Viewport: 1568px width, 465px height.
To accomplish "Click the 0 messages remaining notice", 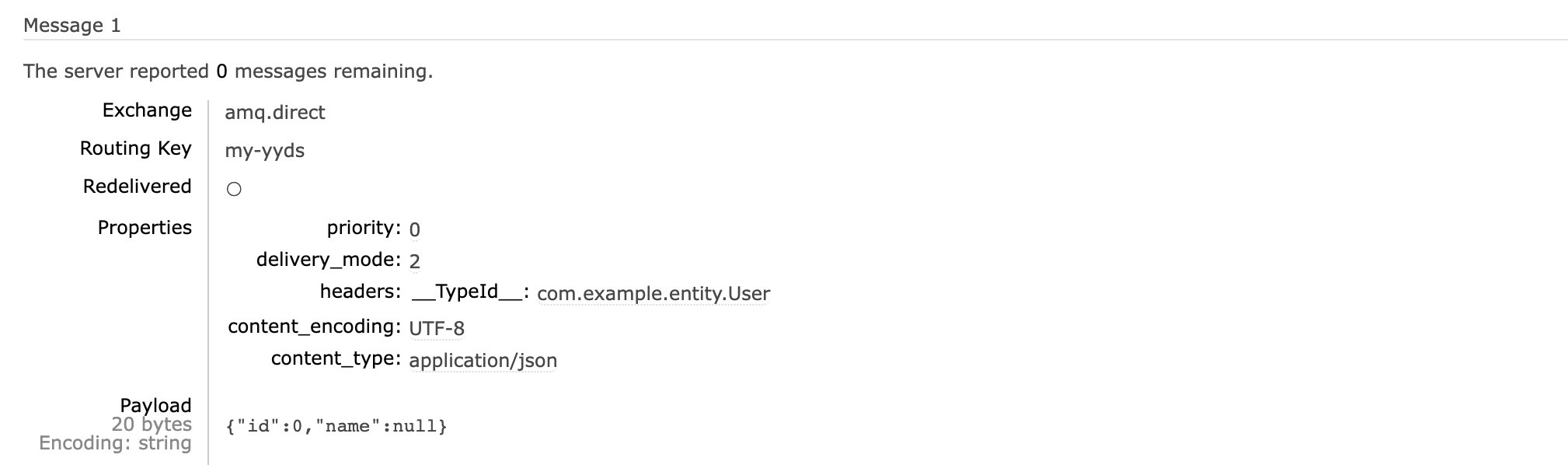I will (228, 72).
